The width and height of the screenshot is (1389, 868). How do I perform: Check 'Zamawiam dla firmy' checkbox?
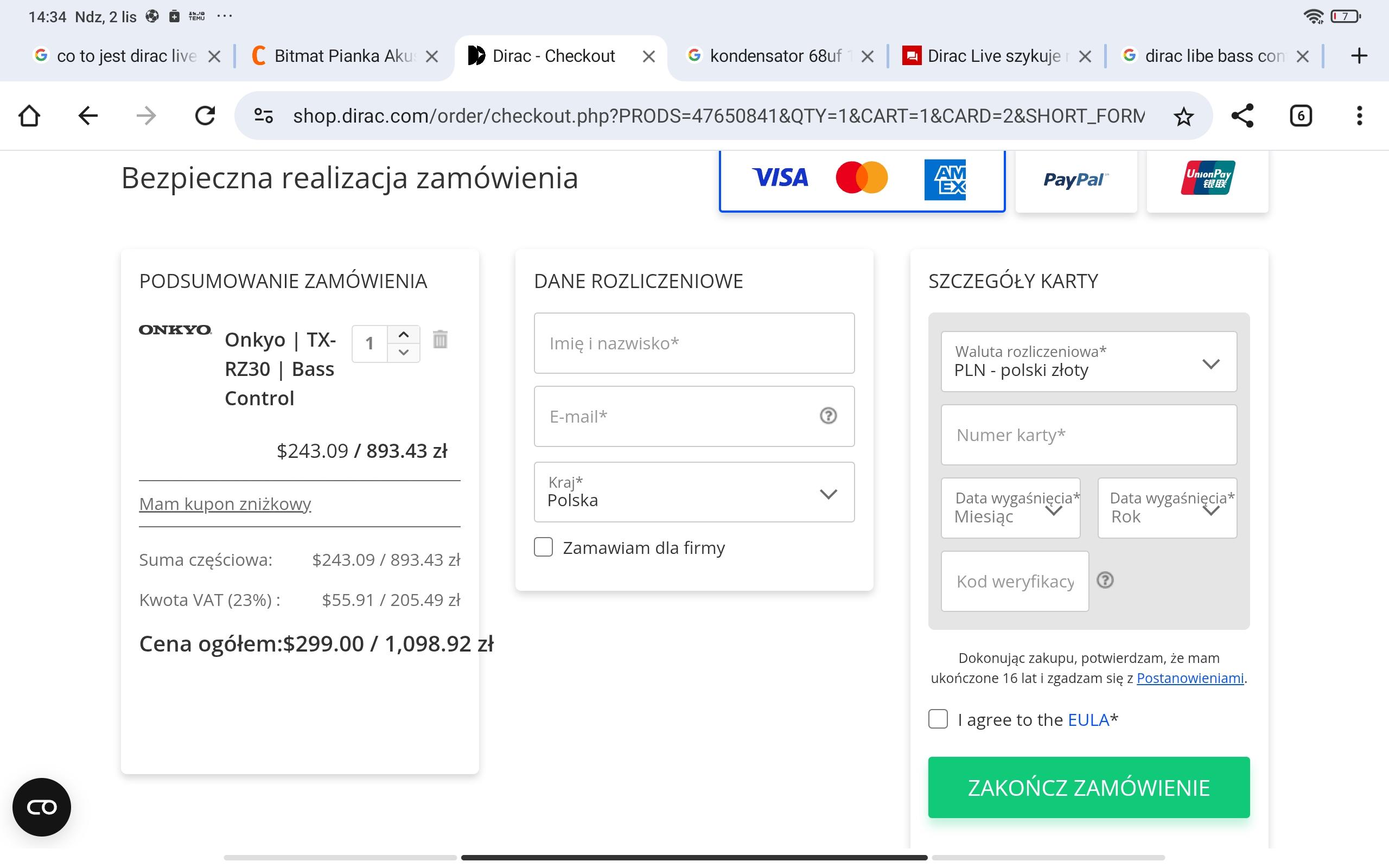[x=543, y=547]
